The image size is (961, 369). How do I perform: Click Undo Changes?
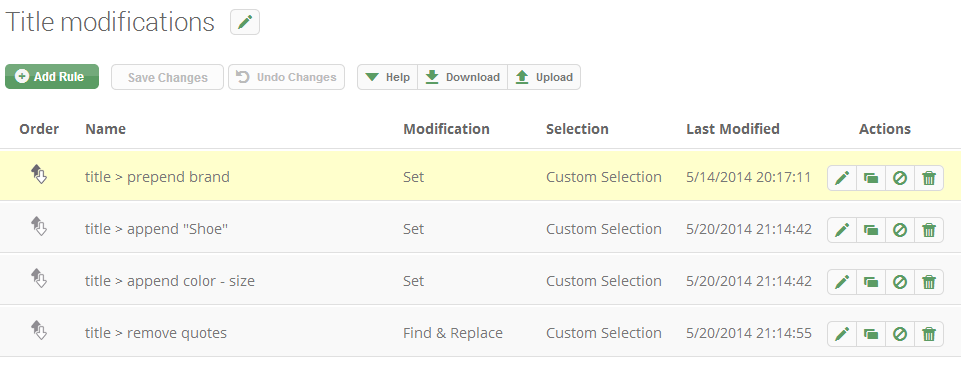click(286, 77)
